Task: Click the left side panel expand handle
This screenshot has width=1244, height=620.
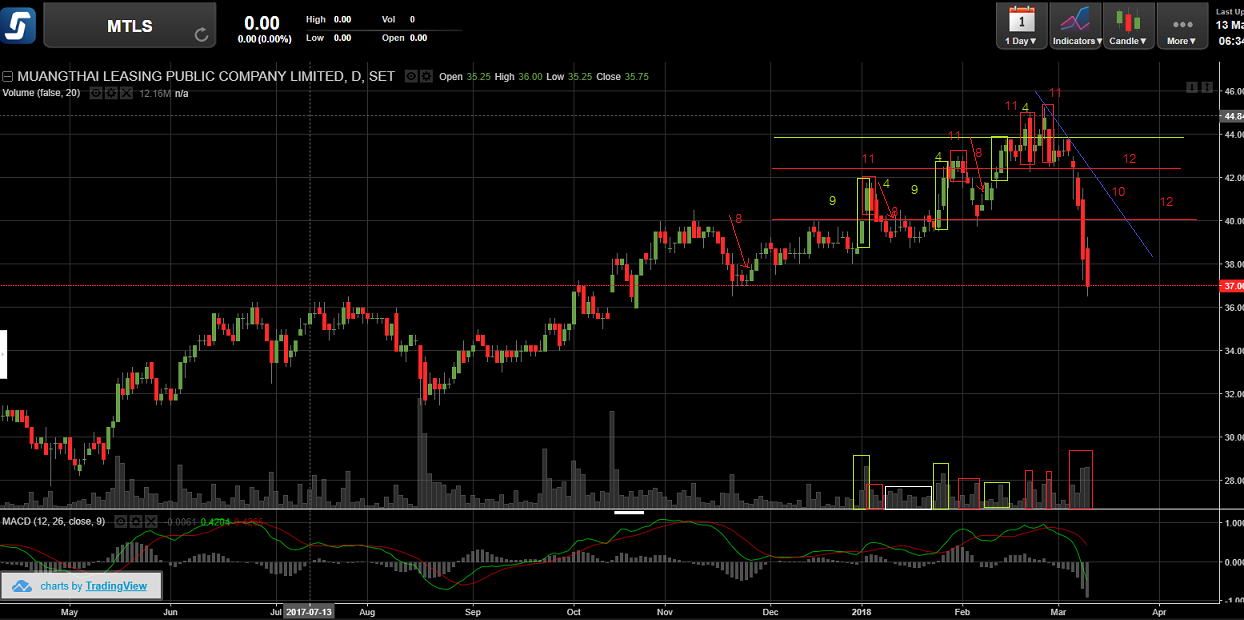Action: [x=3, y=354]
